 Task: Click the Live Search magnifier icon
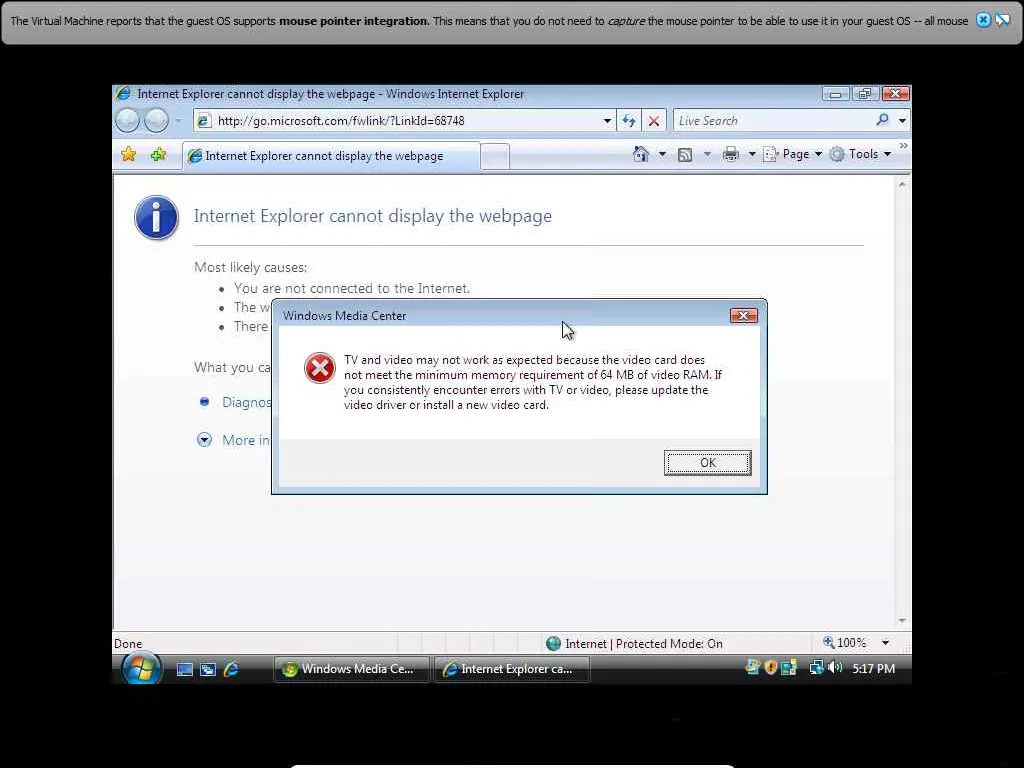(x=882, y=120)
